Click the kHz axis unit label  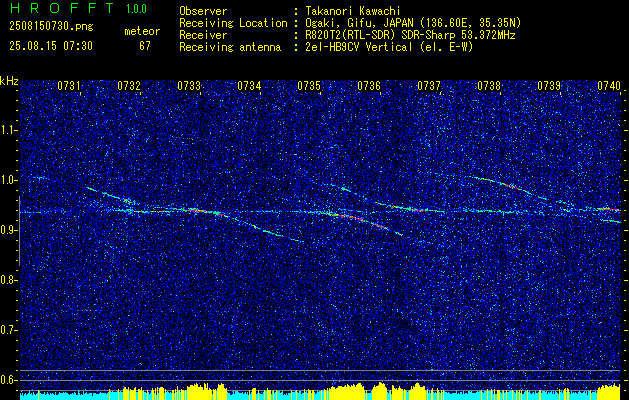click(9, 81)
